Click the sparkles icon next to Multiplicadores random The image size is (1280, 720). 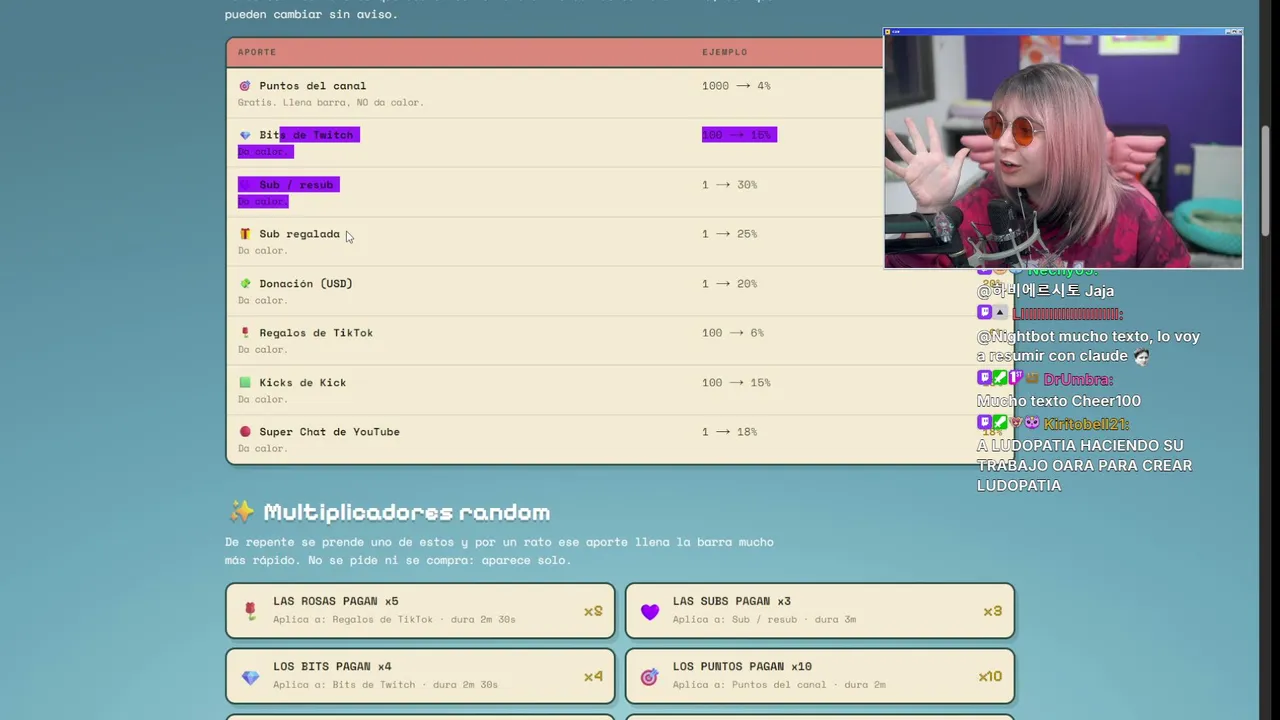(x=241, y=512)
